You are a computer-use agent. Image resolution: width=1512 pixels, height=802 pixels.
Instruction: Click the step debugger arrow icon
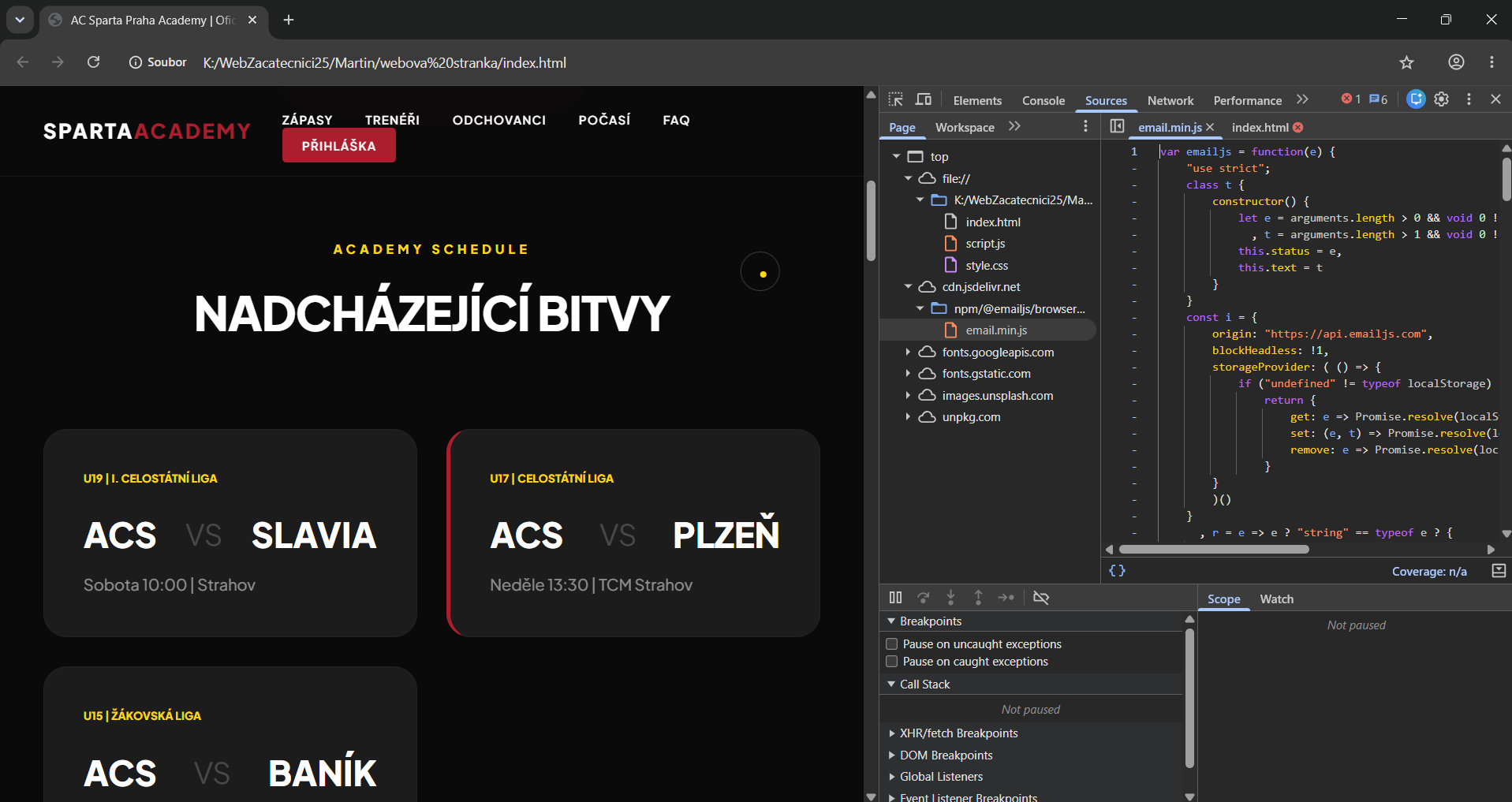pyautogui.click(x=1006, y=598)
